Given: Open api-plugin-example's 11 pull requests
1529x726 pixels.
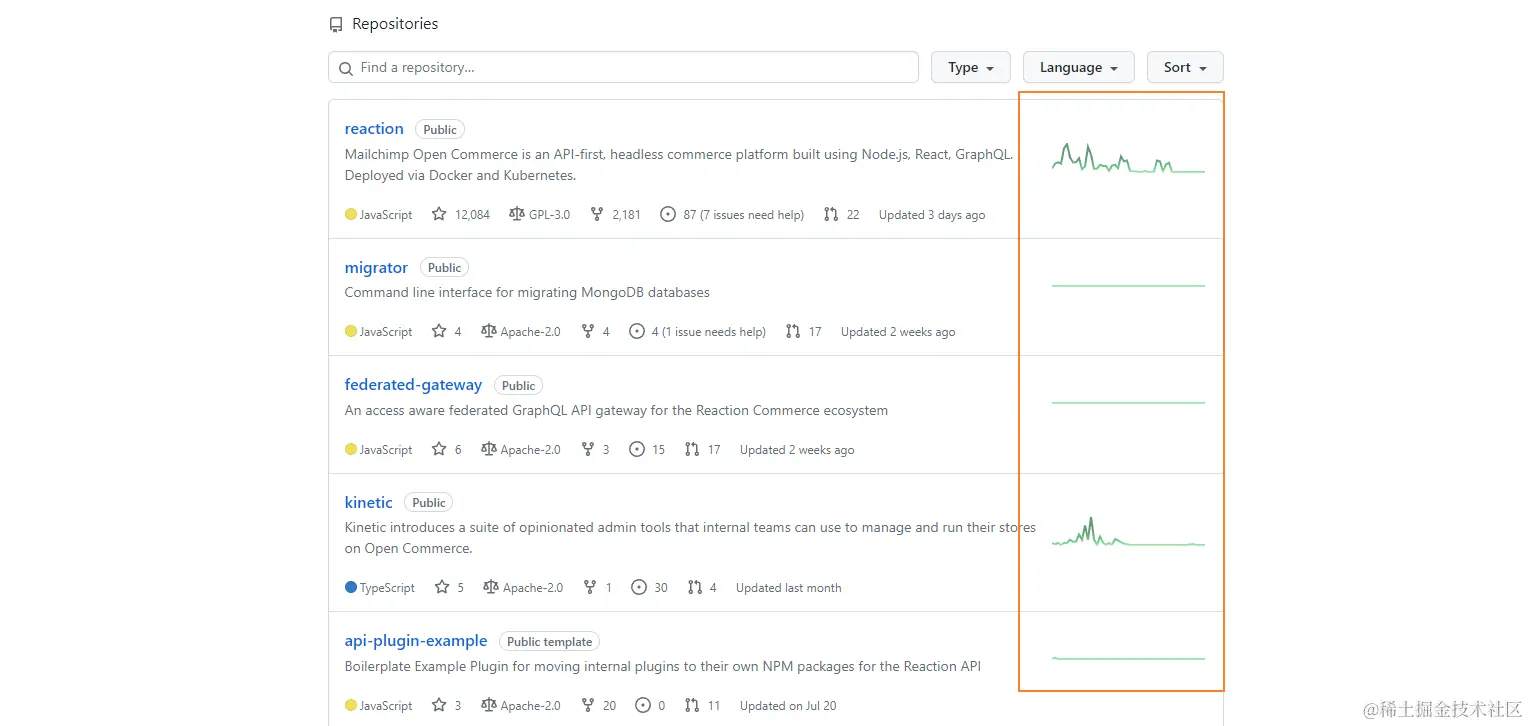Looking at the screenshot, I should point(702,705).
